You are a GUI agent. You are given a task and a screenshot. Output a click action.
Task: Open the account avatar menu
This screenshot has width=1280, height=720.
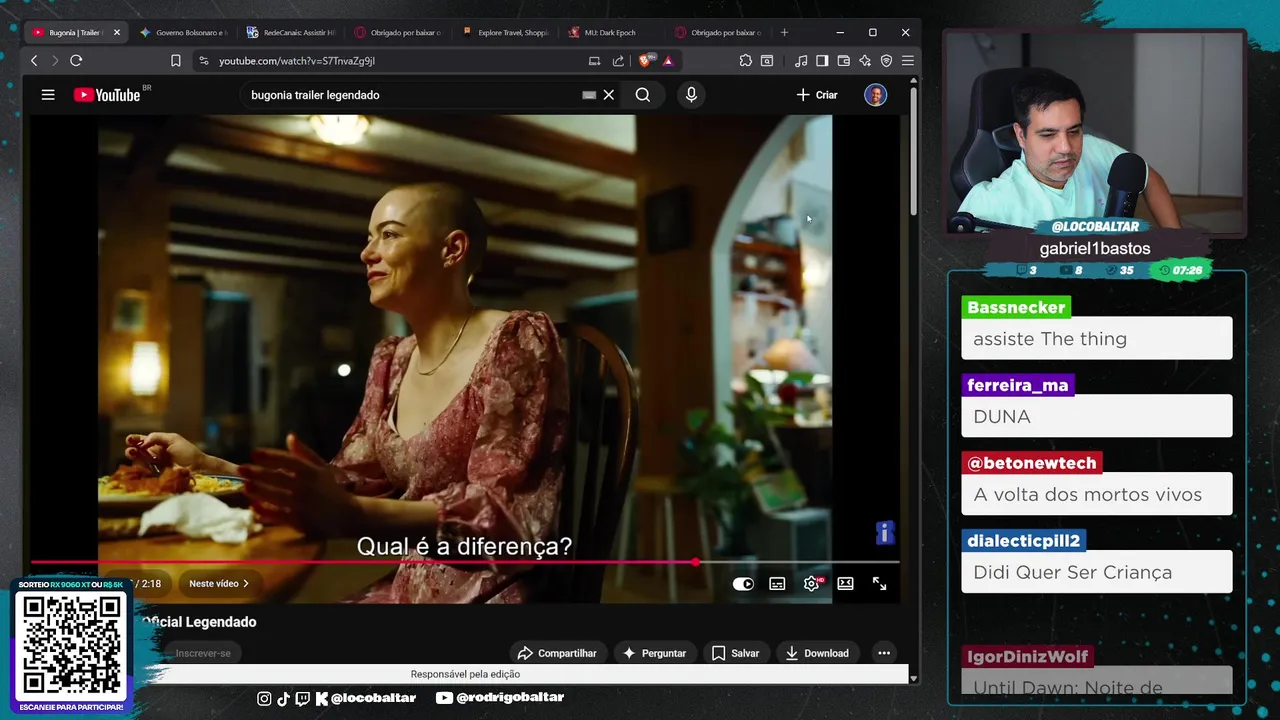pyautogui.click(x=875, y=95)
